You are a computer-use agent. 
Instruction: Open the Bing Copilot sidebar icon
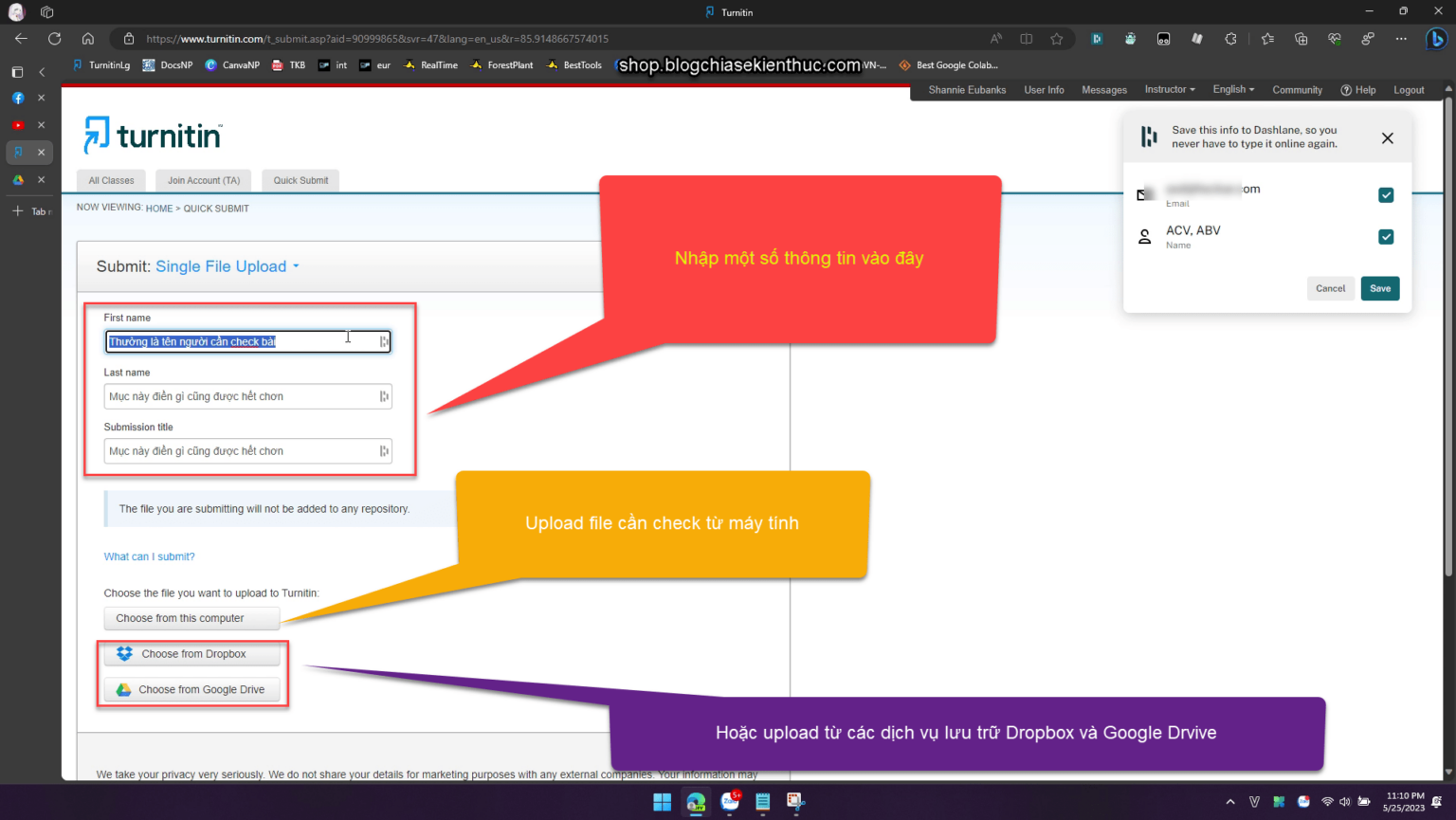pyautogui.click(x=1437, y=39)
